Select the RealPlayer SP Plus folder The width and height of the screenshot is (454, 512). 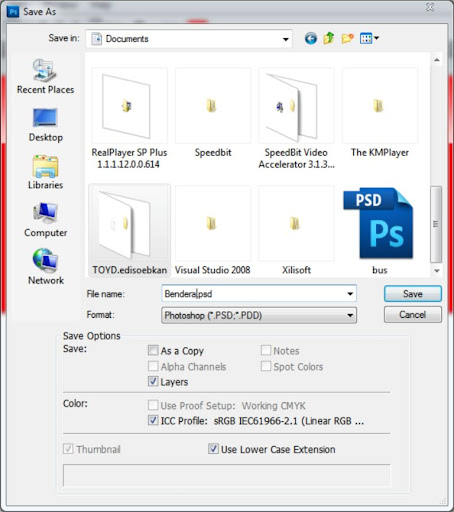click(129, 119)
